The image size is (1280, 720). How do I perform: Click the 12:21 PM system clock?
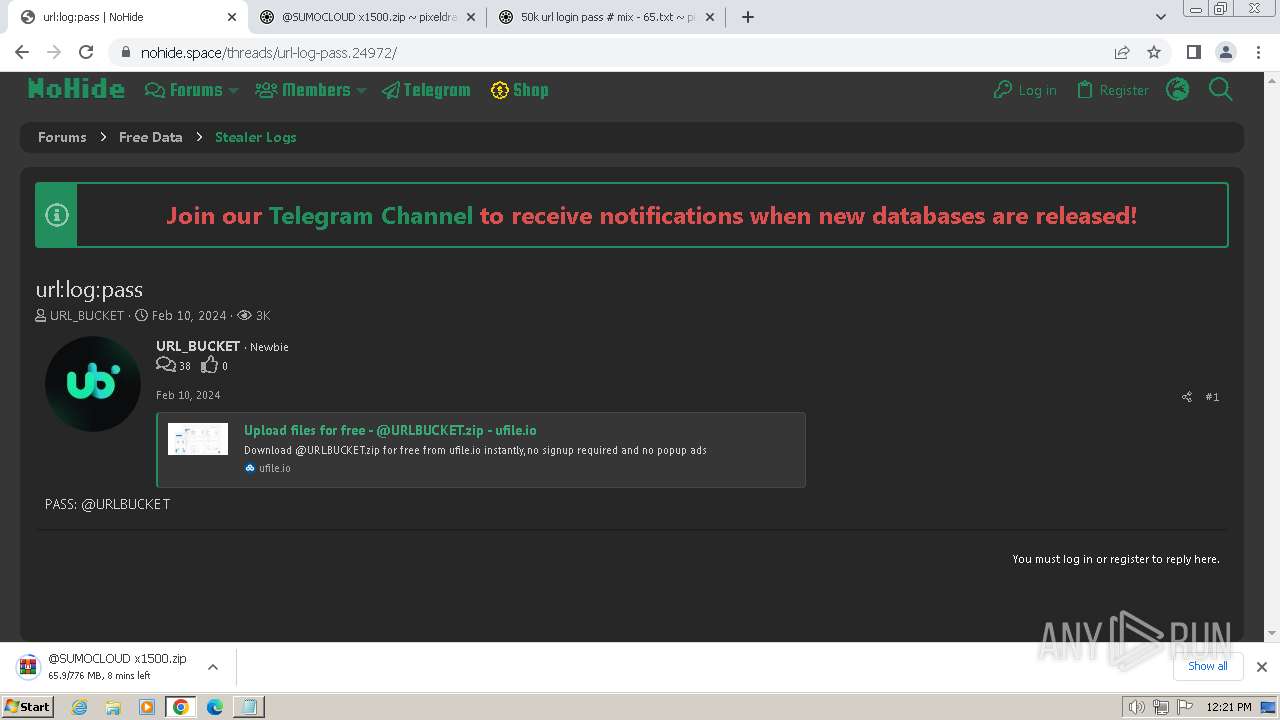tap(1229, 707)
